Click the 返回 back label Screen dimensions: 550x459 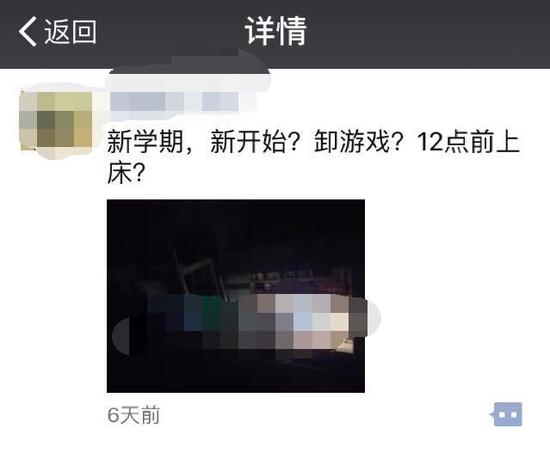pyautogui.click(x=70, y=32)
